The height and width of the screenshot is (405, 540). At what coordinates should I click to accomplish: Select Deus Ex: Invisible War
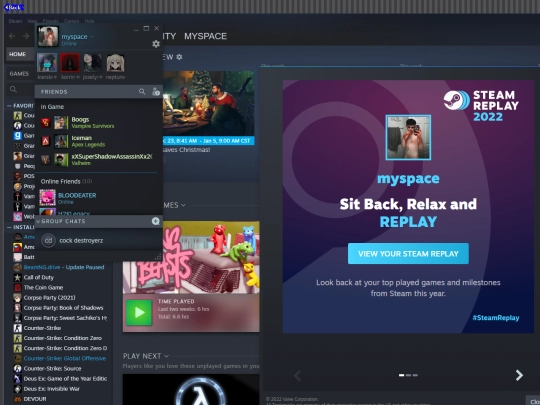(51, 389)
